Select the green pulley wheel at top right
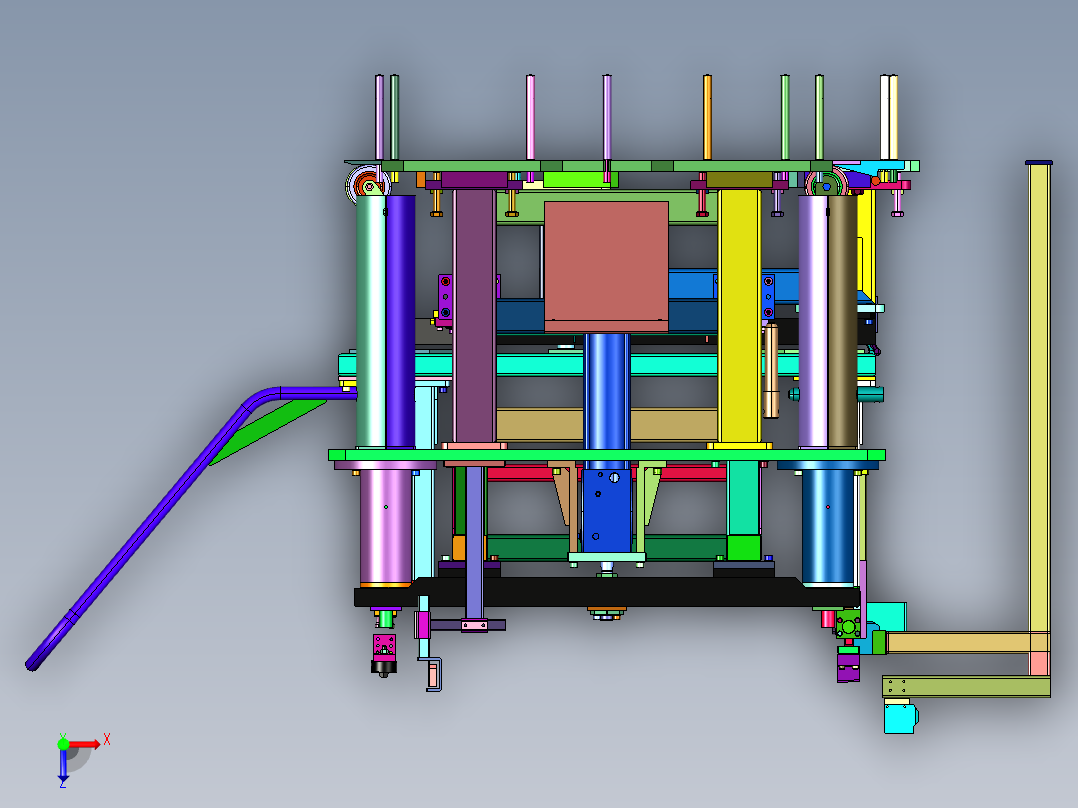 [x=826, y=184]
